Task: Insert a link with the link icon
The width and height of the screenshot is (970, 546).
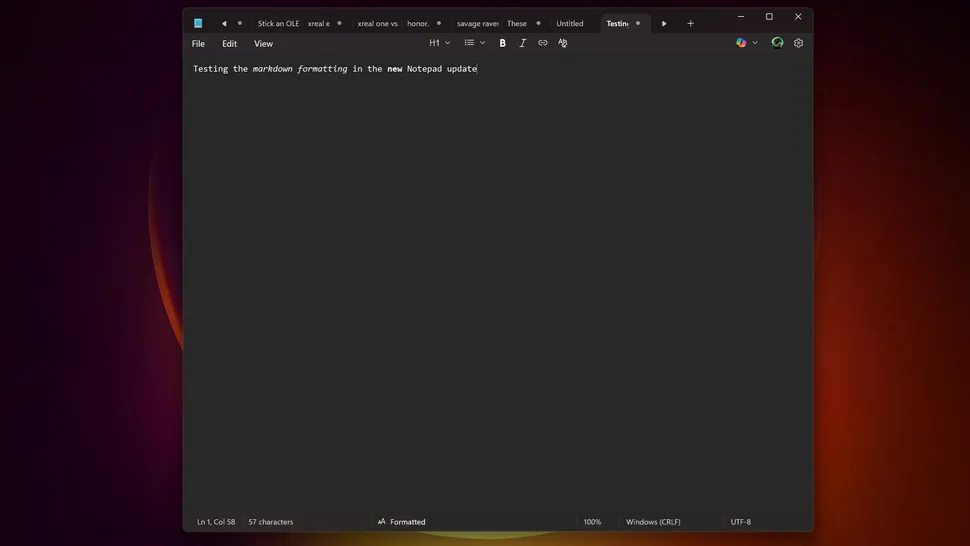Action: [543, 43]
